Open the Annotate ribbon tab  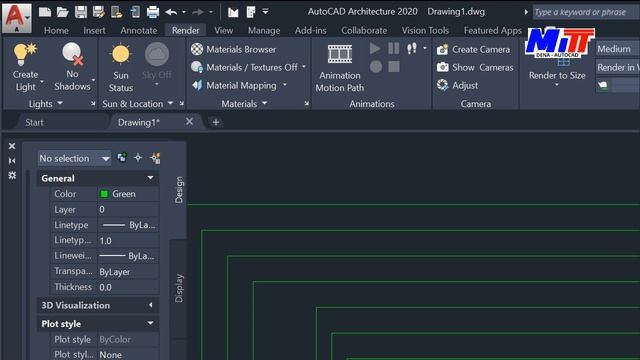(x=139, y=30)
